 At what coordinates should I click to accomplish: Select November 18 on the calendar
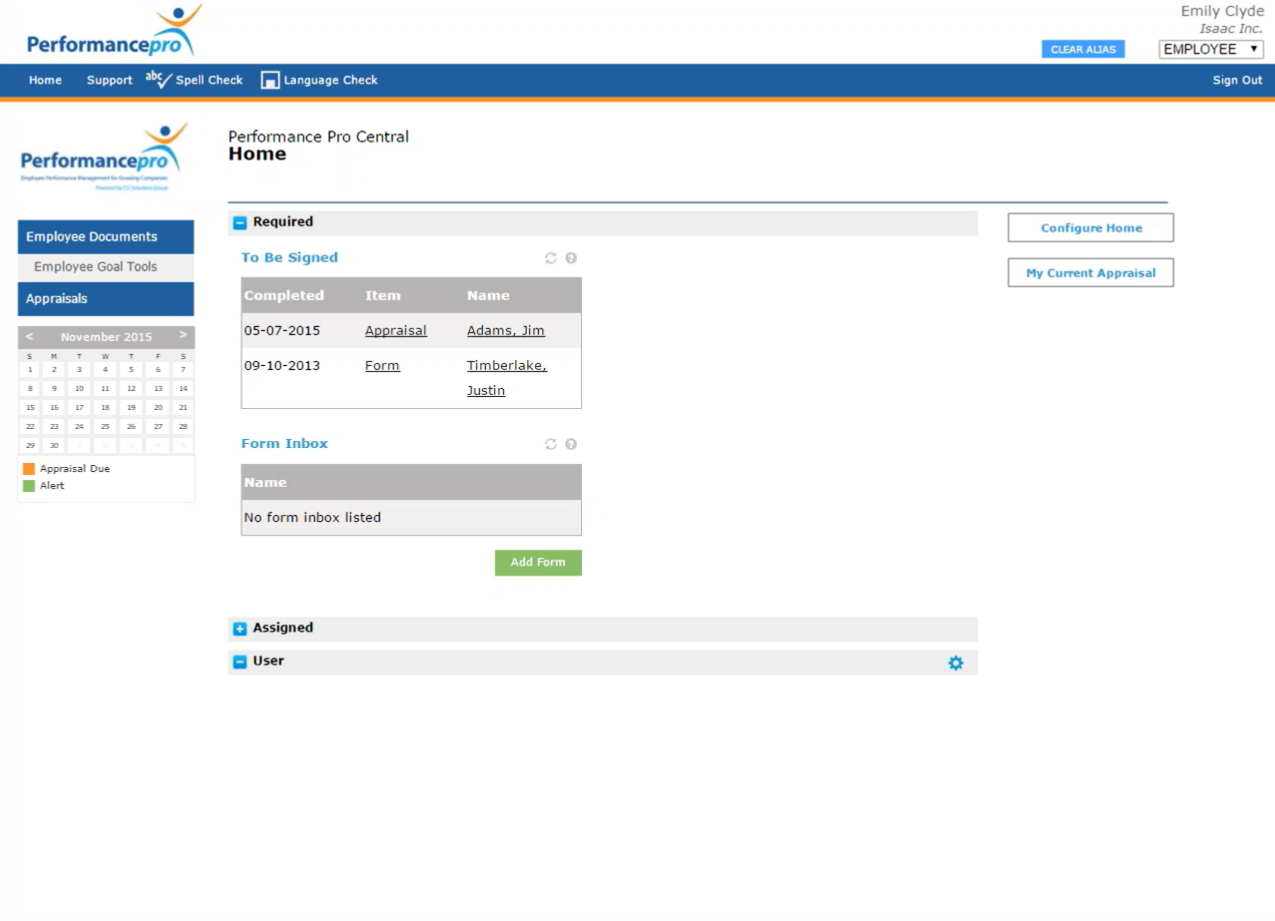coord(105,408)
